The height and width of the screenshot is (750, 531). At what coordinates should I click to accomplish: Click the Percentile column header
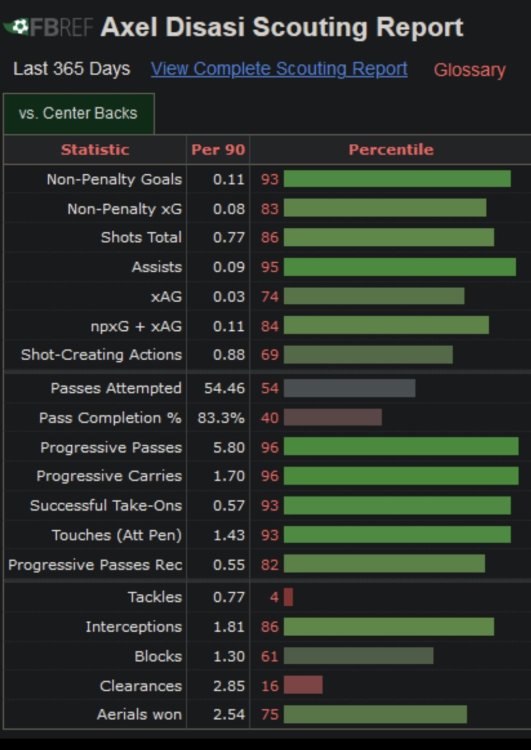391,150
